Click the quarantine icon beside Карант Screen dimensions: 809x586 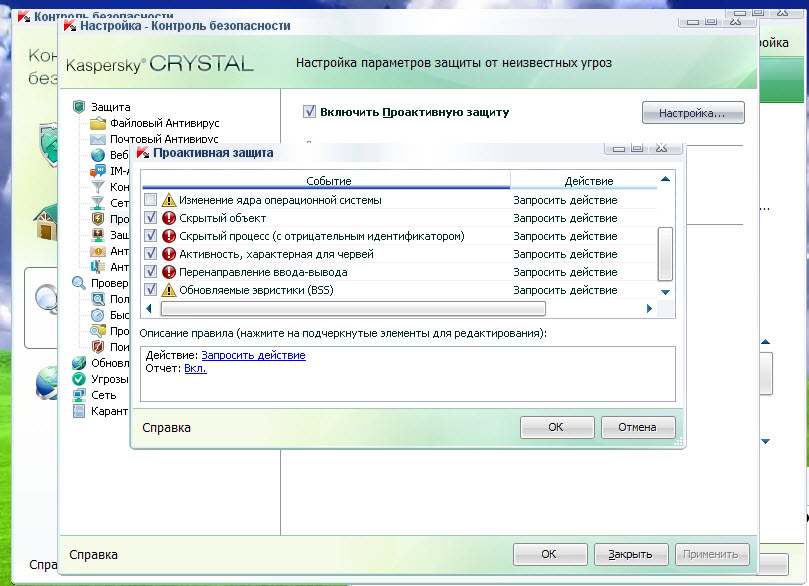pyautogui.click(x=79, y=411)
